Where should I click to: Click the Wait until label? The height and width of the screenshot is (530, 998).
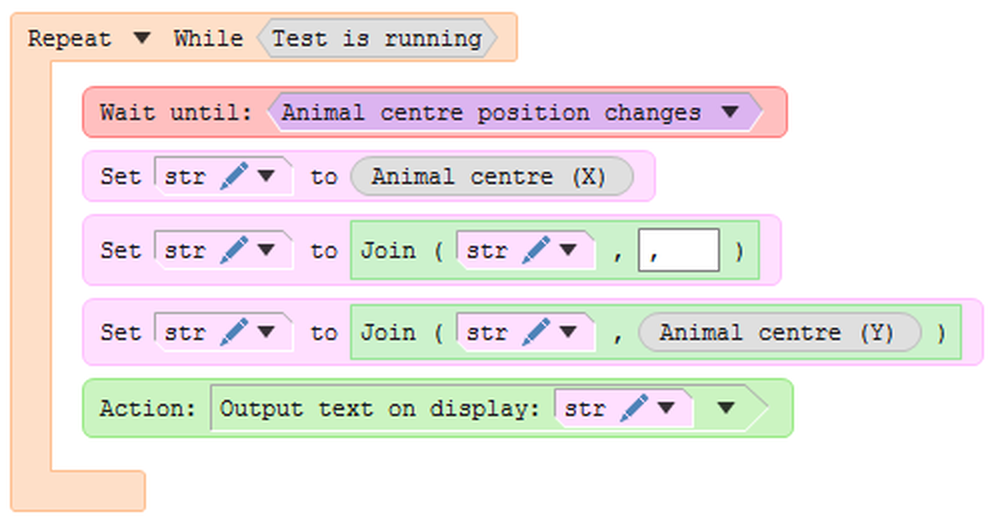[176, 112]
